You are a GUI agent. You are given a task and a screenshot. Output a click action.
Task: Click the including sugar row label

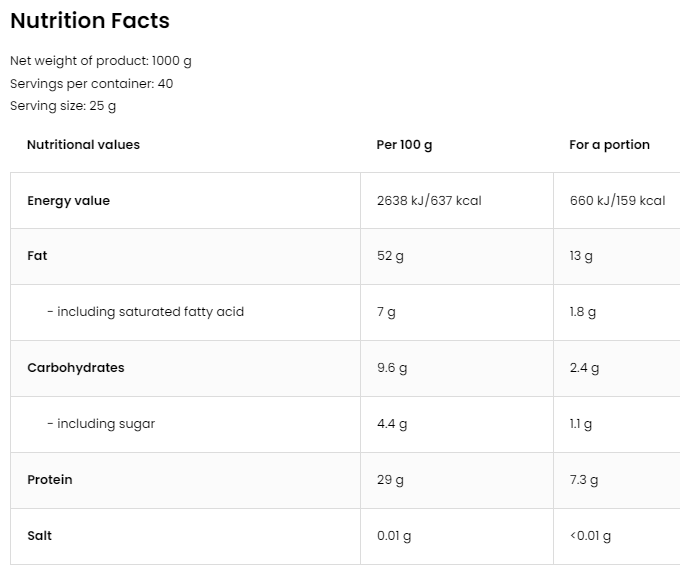point(101,424)
